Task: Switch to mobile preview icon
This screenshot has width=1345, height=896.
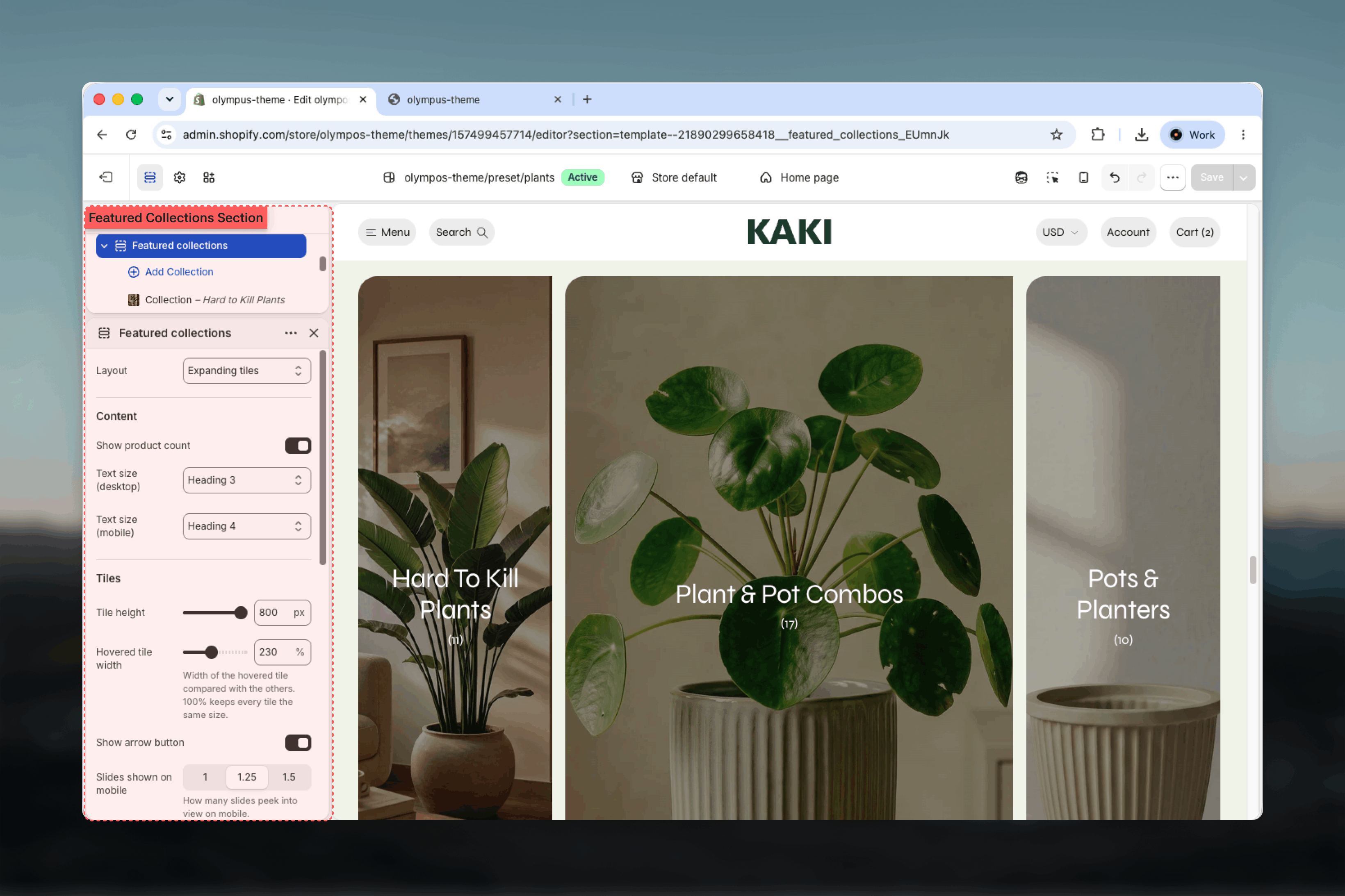Action: point(1083,177)
